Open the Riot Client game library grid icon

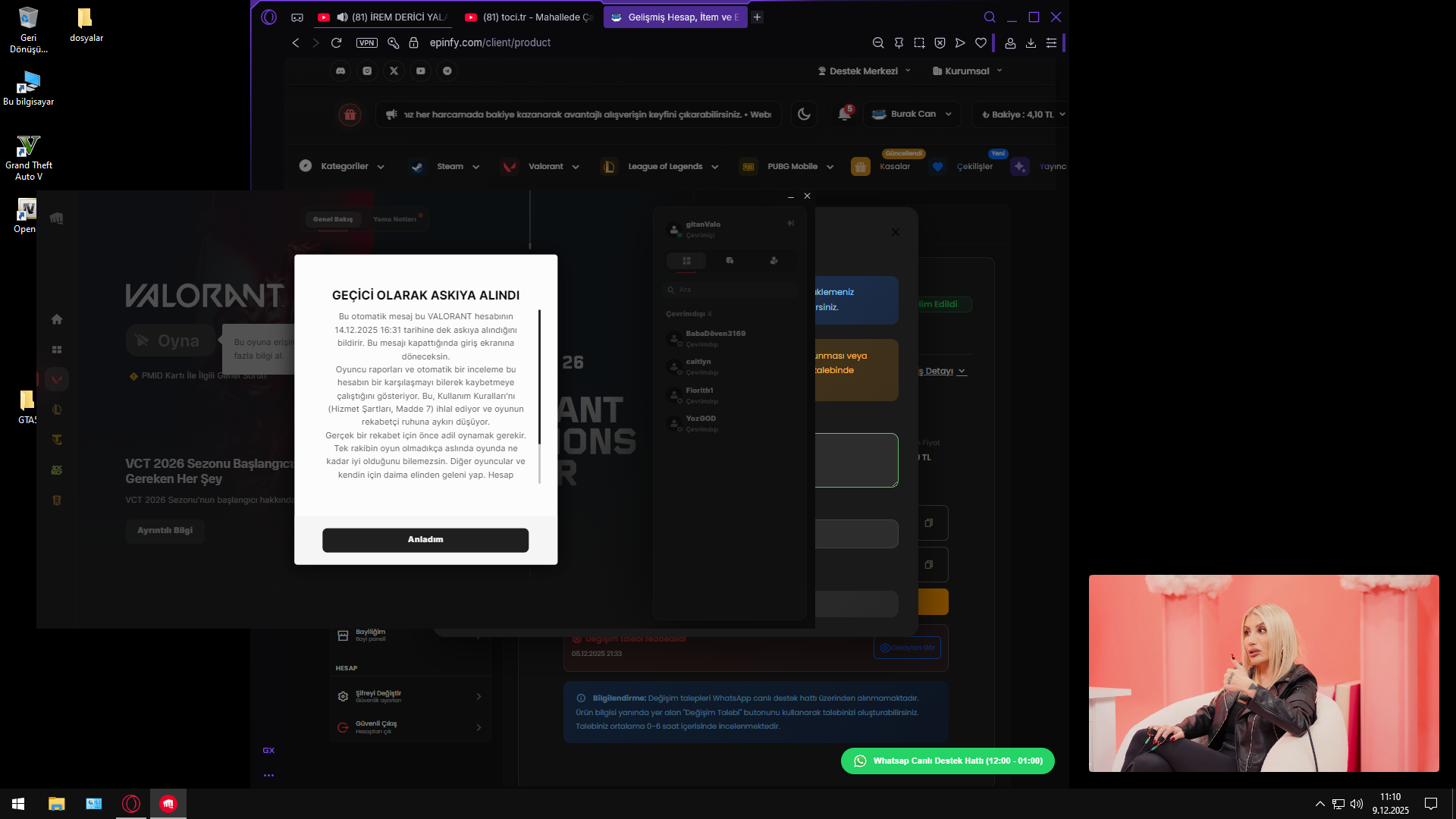tap(57, 350)
